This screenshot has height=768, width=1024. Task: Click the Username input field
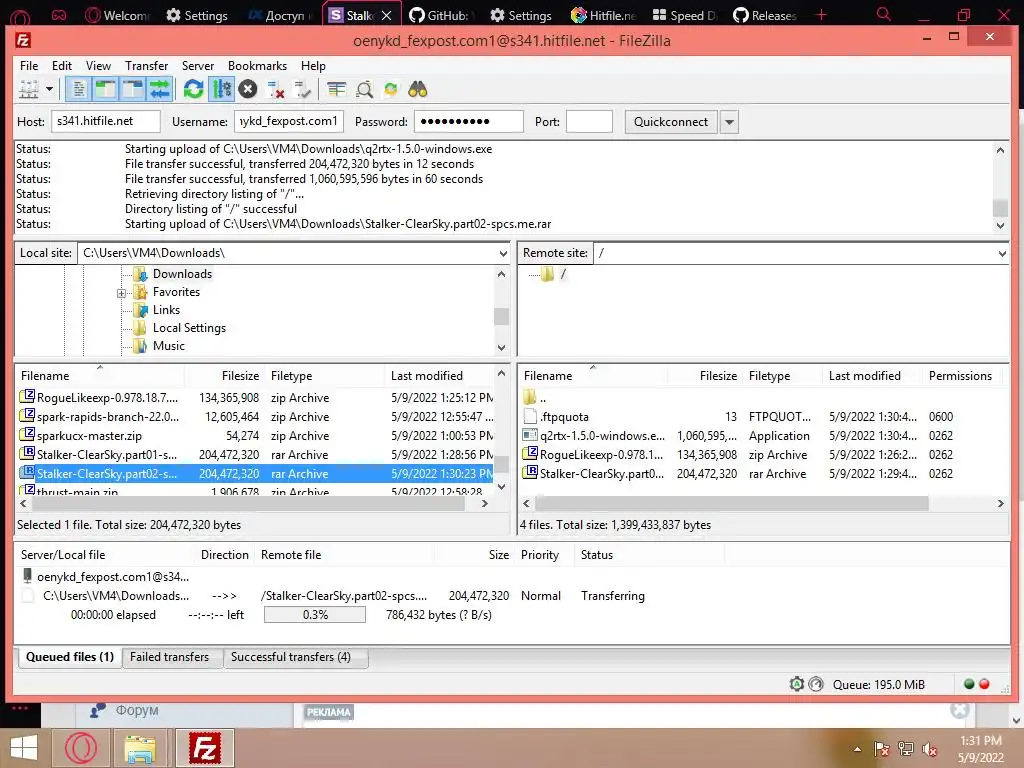(x=289, y=121)
